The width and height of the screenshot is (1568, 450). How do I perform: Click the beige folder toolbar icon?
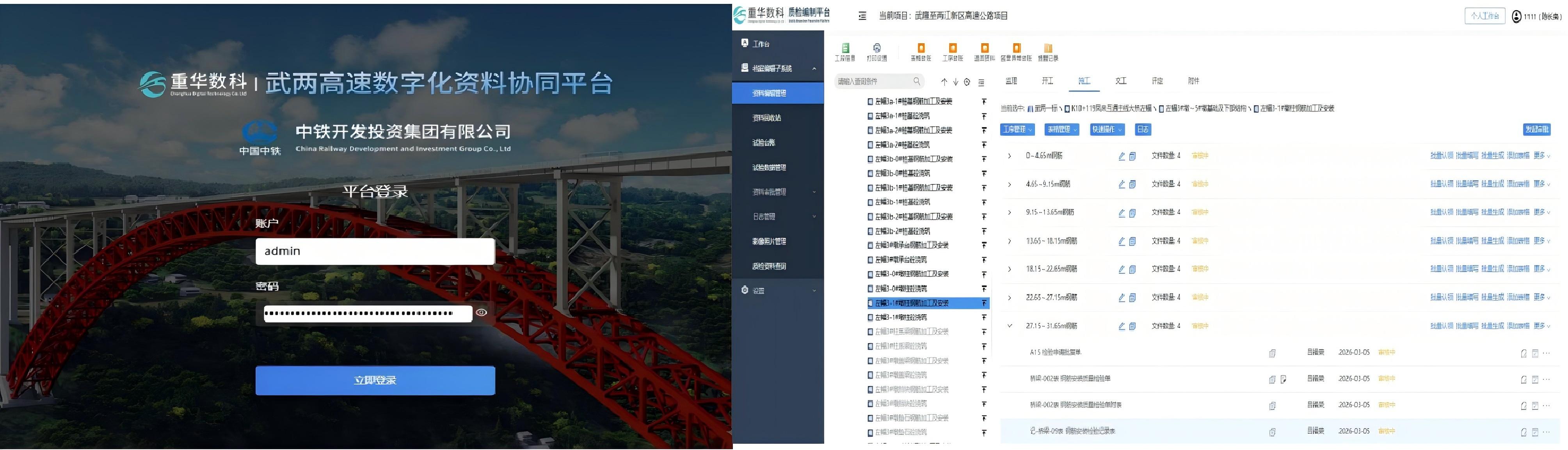(1047, 48)
